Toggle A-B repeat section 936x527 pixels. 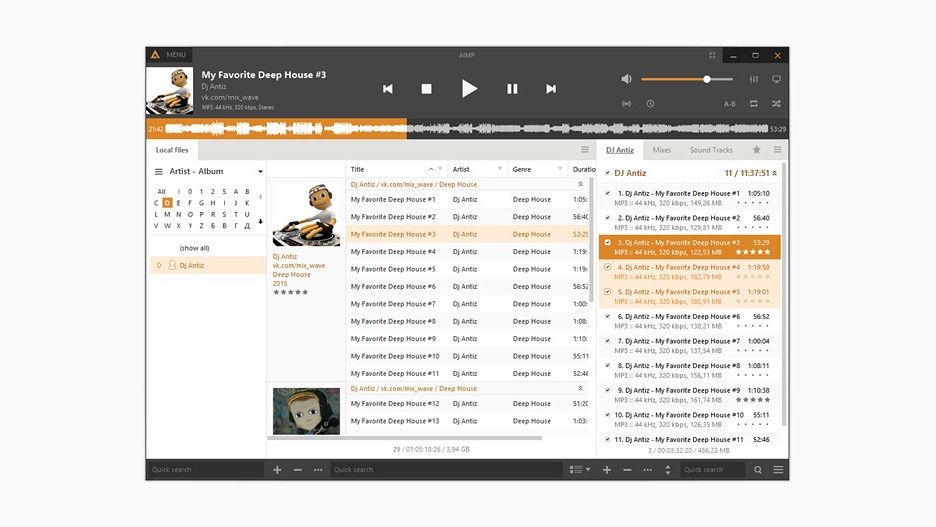pos(729,104)
